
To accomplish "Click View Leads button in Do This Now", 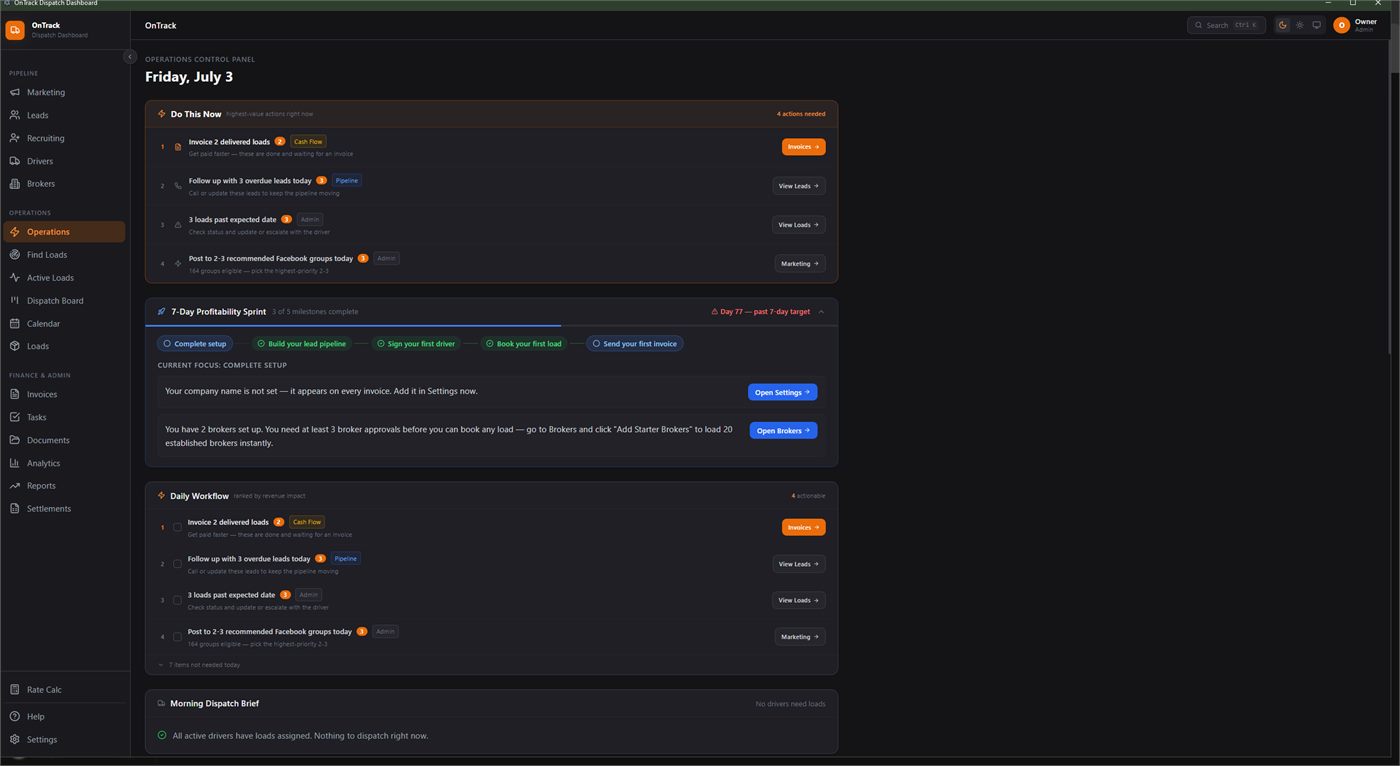I will (x=799, y=186).
